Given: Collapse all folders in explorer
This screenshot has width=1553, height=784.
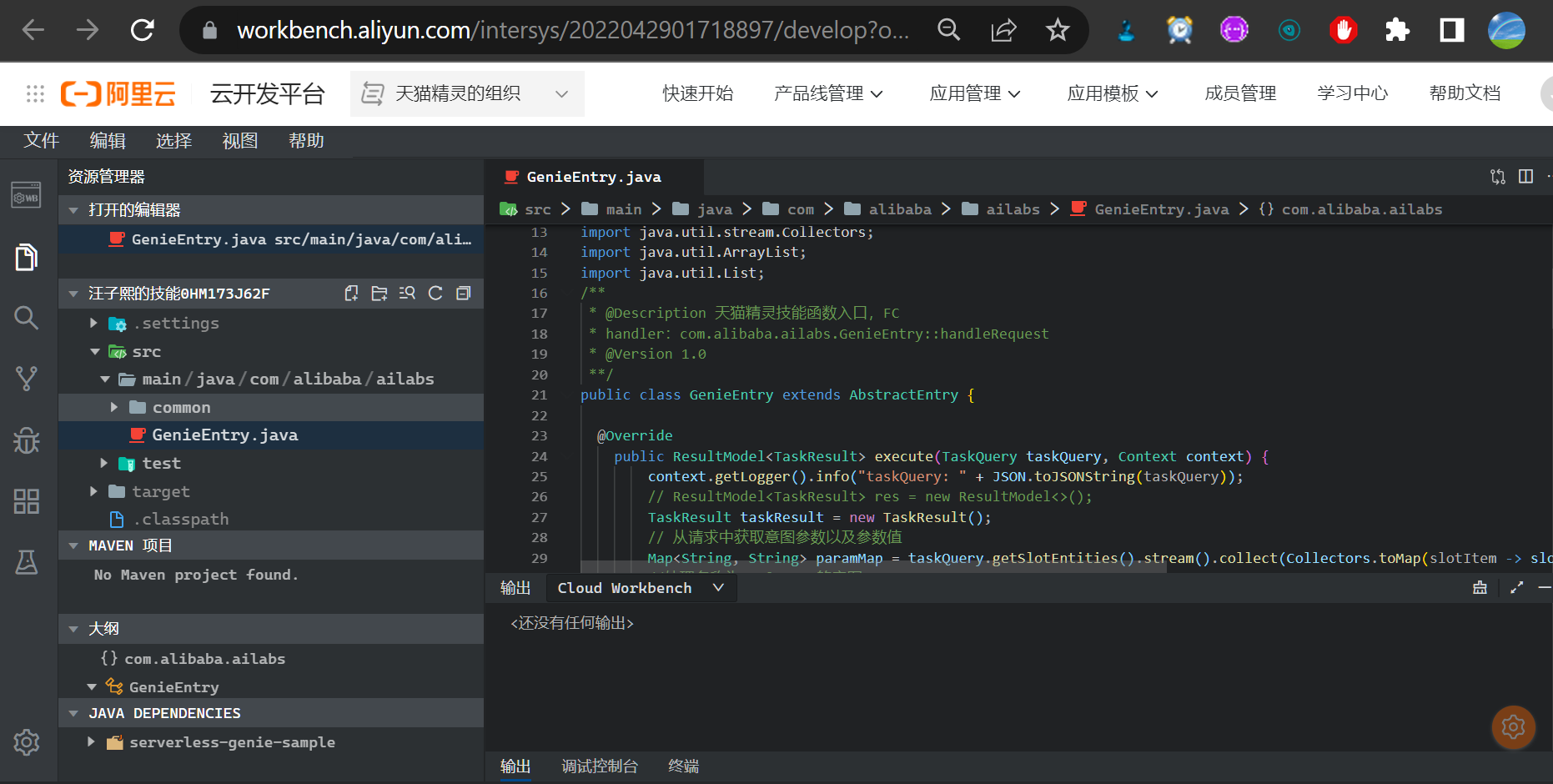Looking at the screenshot, I should pos(464,294).
